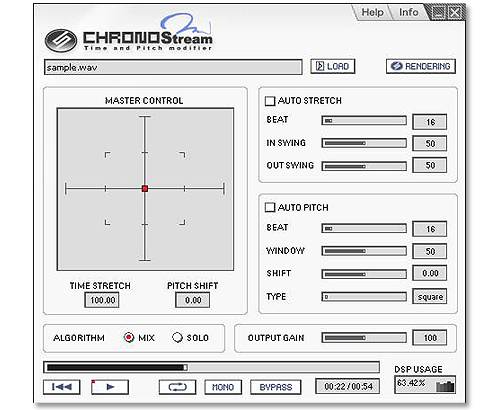Click the red master control handle
The image size is (500, 410).
click(x=145, y=189)
